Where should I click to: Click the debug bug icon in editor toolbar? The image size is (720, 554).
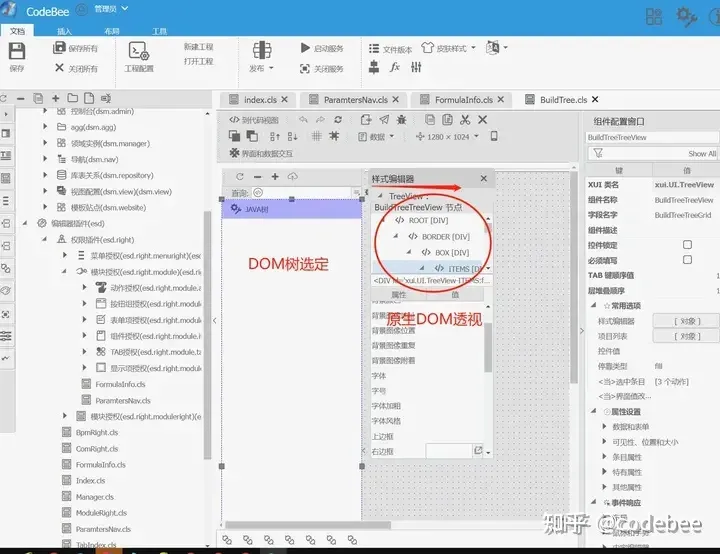pyautogui.click(x=404, y=119)
